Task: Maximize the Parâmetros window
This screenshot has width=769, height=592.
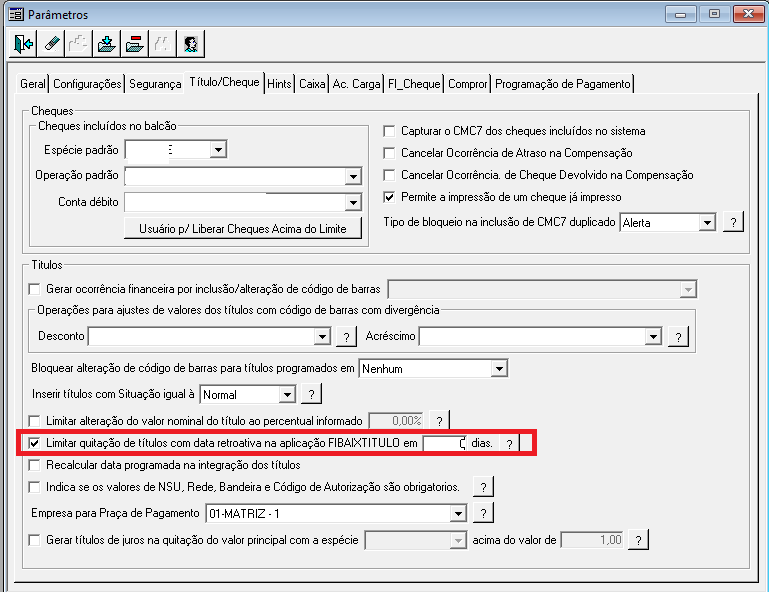Action: tap(714, 14)
